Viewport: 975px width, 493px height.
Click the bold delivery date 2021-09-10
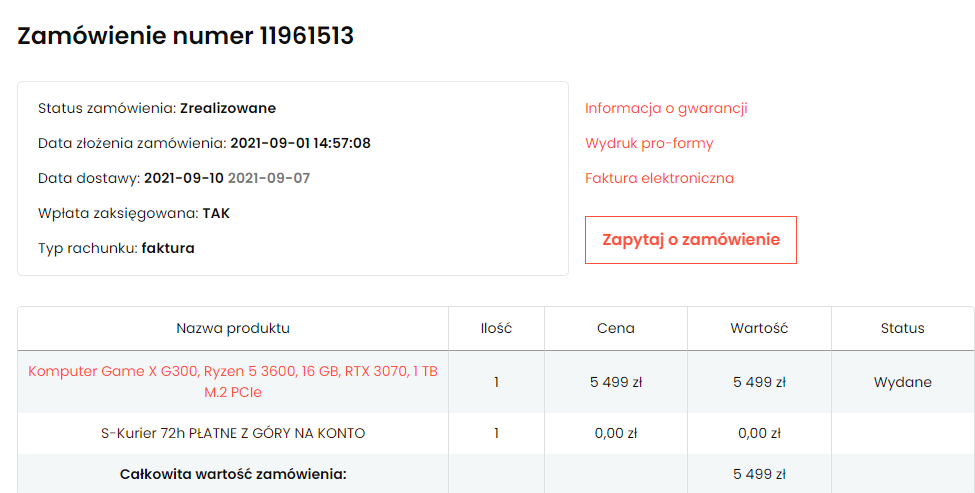[184, 178]
